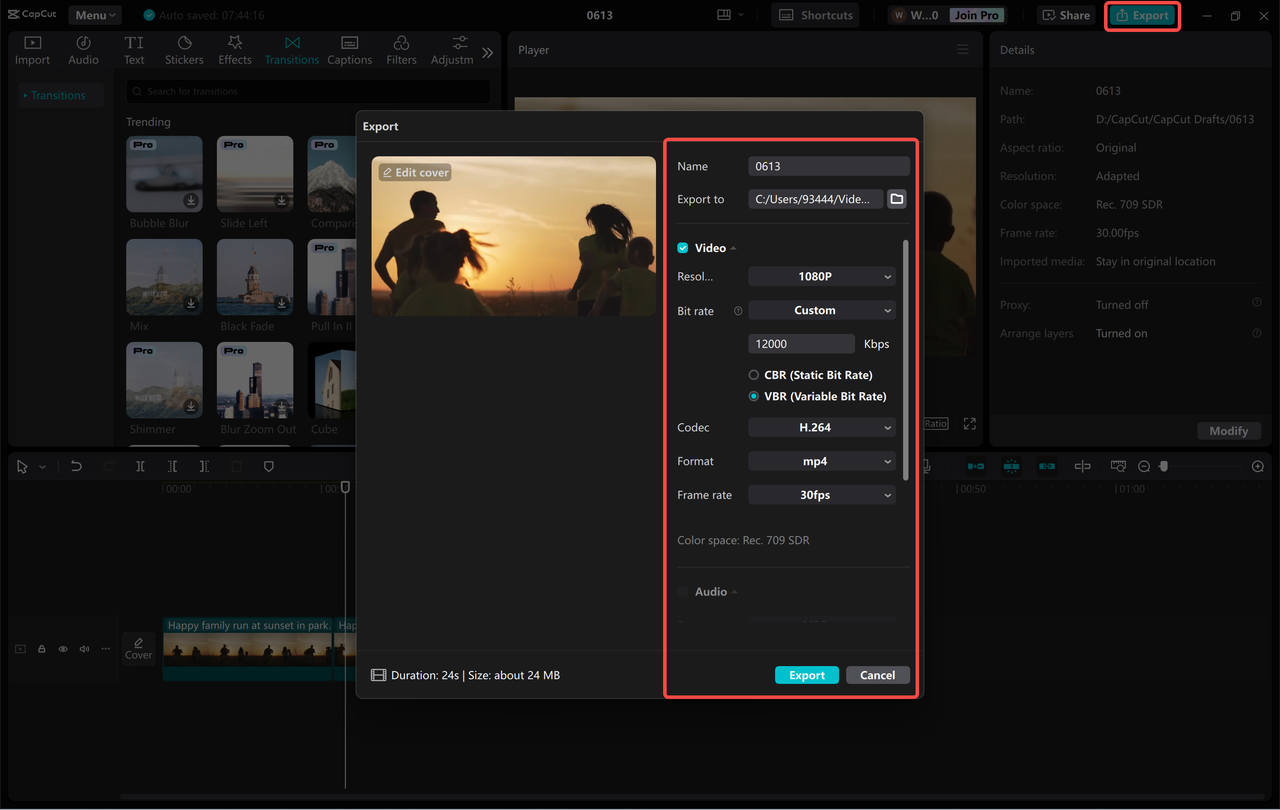The width and height of the screenshot is (1280, 810).
Task: Click the zoom-to-fit timeline ruler icon
Action: point(1118,466)
